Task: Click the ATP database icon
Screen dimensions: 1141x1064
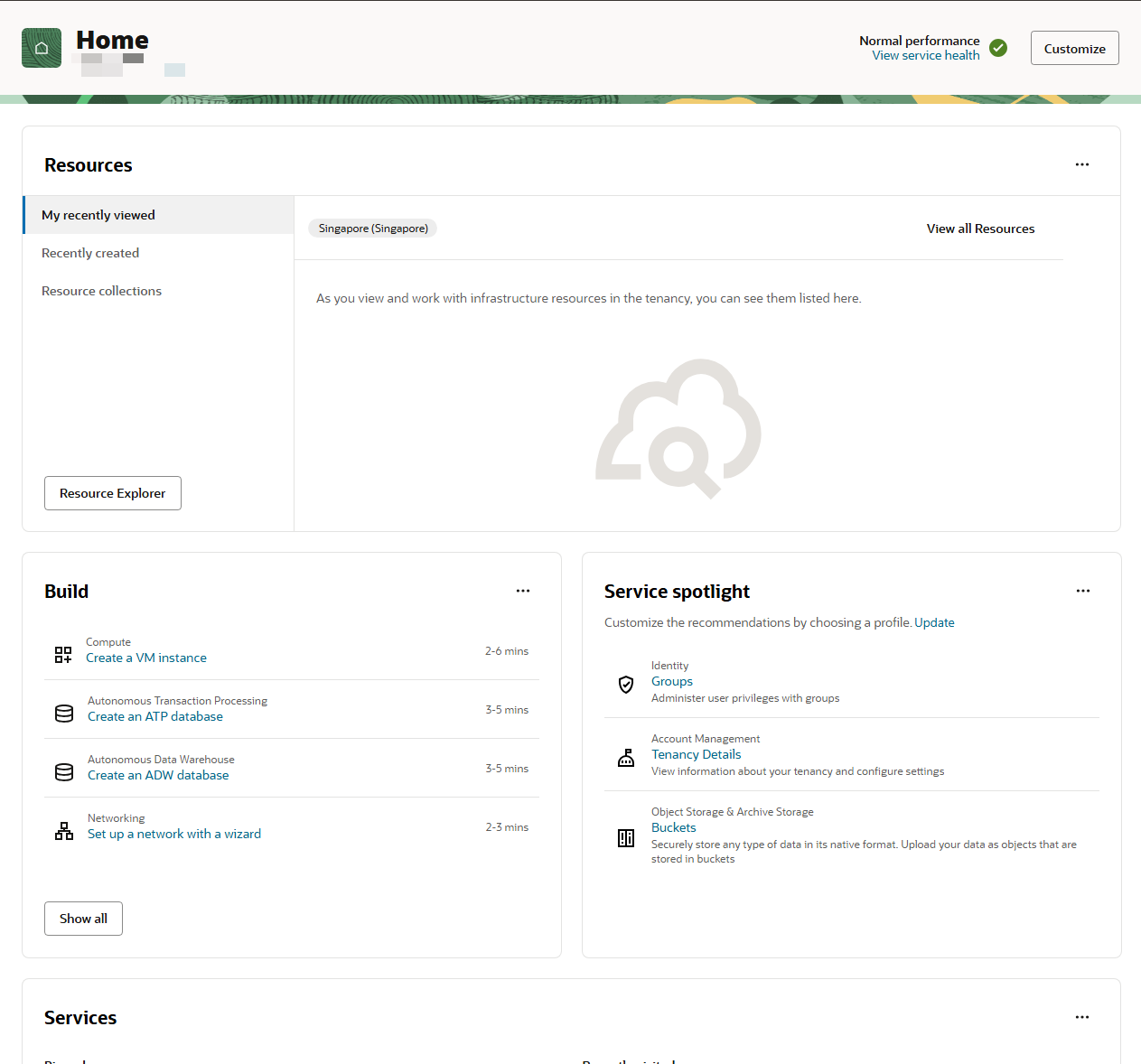Action: point(64,714)
